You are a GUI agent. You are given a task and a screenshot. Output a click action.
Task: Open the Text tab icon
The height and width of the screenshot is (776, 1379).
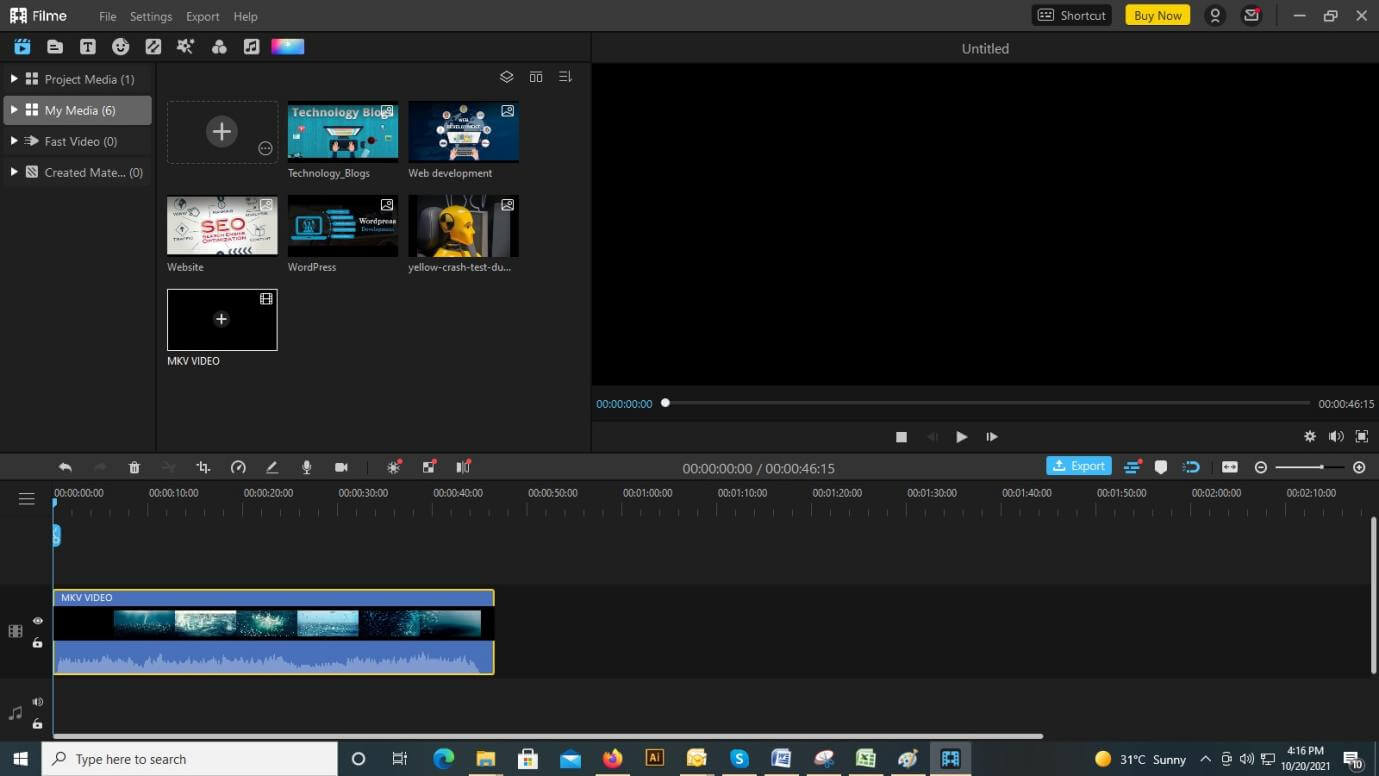pos(88,46)
